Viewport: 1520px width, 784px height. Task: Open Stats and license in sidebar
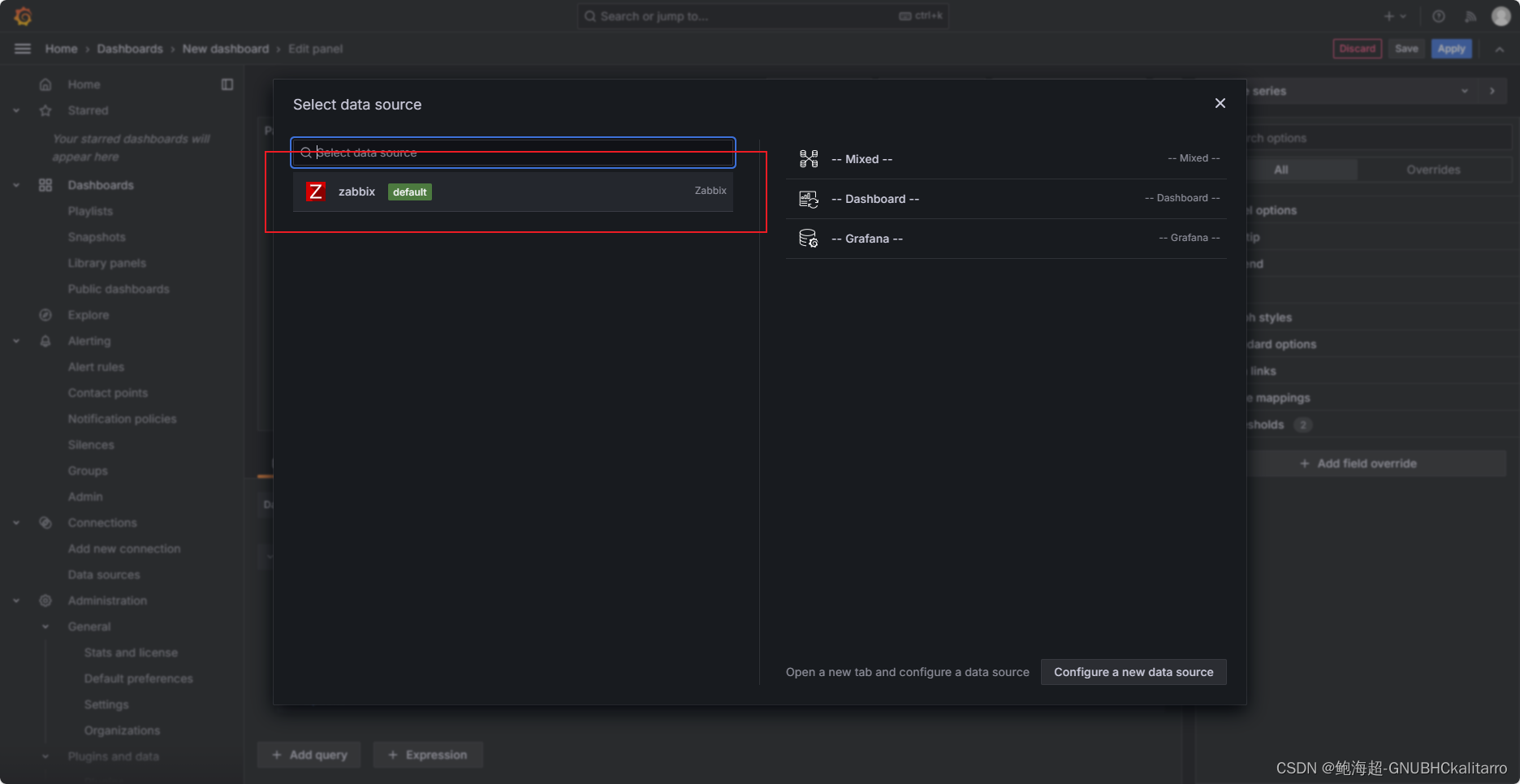[x=131, y=653]
